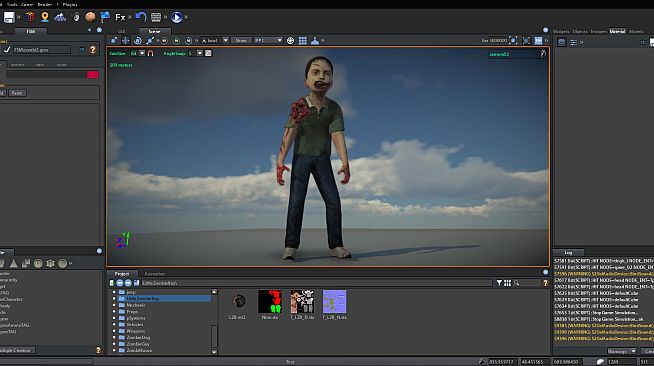Click the colored cube icon in main toolbar
Viewport: 654px width, 366px height.
(x=30, y=17)
